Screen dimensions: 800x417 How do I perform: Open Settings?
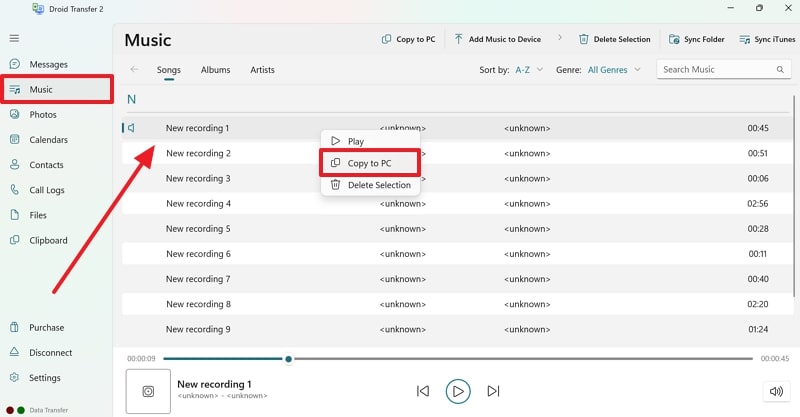(x=44, y=377)
